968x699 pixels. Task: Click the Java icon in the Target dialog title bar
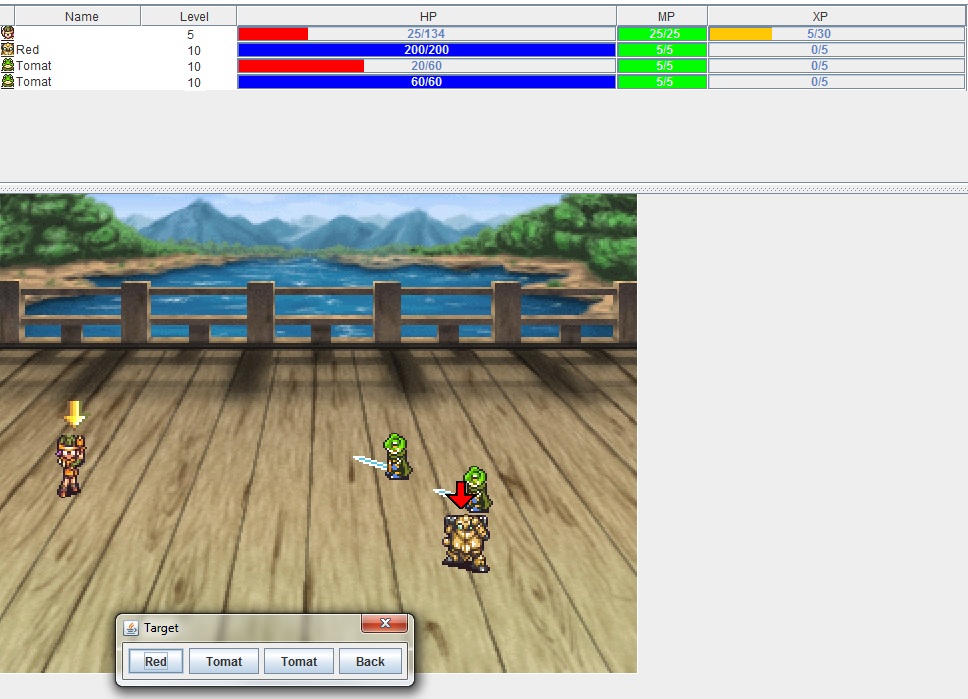pos(131,628)
